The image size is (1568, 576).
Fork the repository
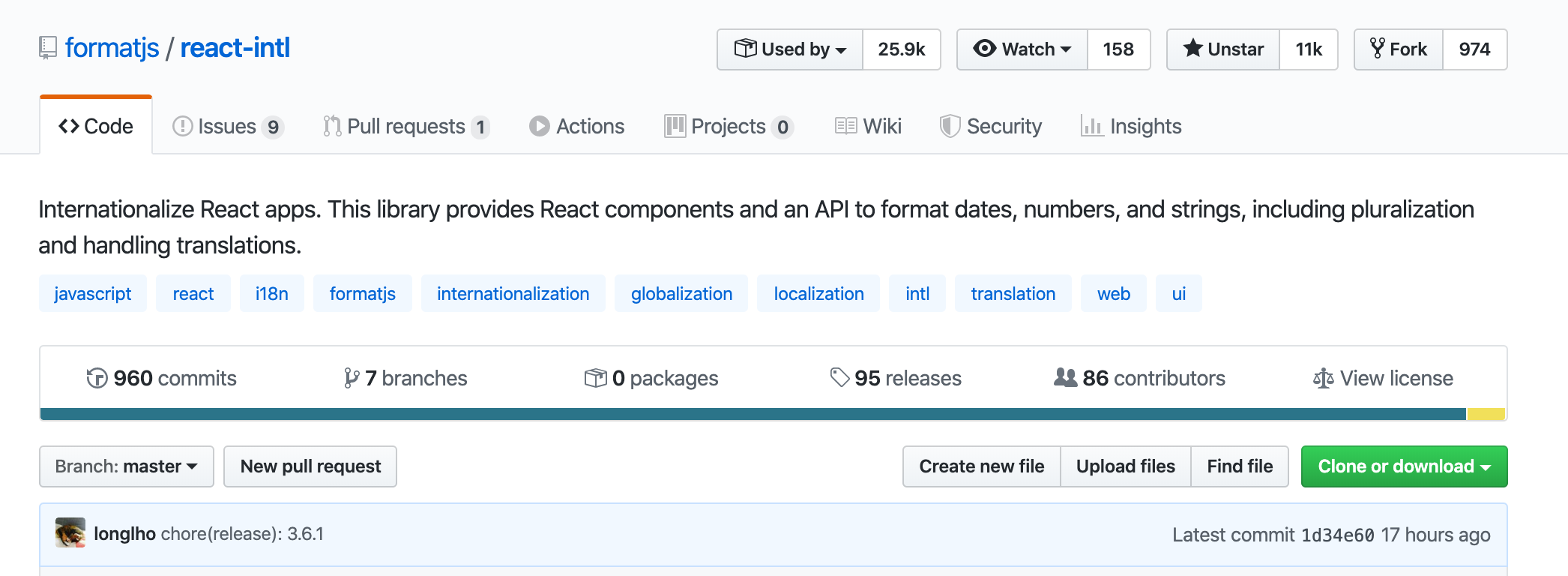(1399, 49)
